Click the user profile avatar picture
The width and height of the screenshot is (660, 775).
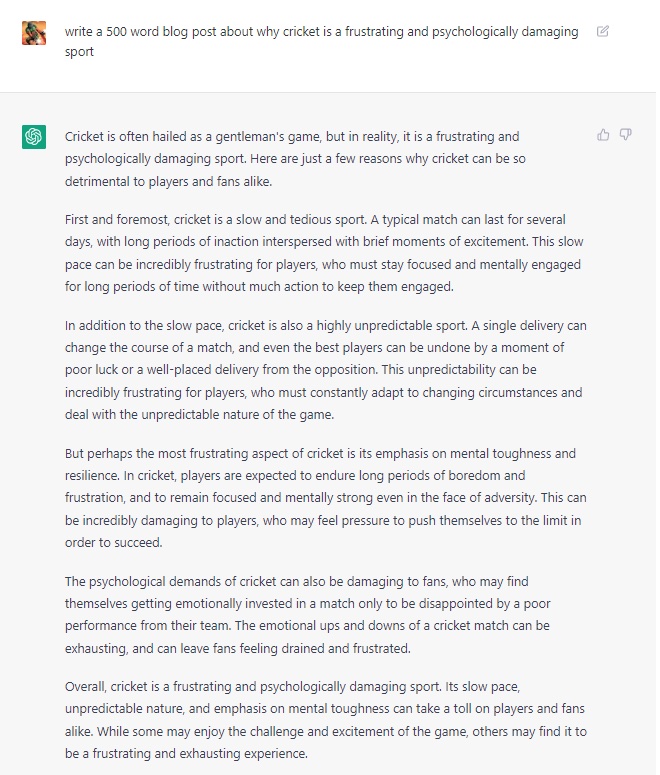click(x=34, y=33)
